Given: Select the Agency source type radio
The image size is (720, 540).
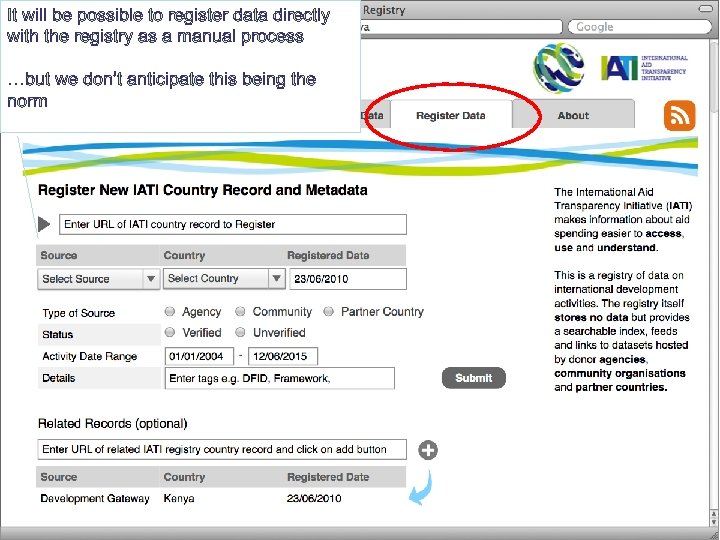Looking at the screenshot, I should coord(170,311).
